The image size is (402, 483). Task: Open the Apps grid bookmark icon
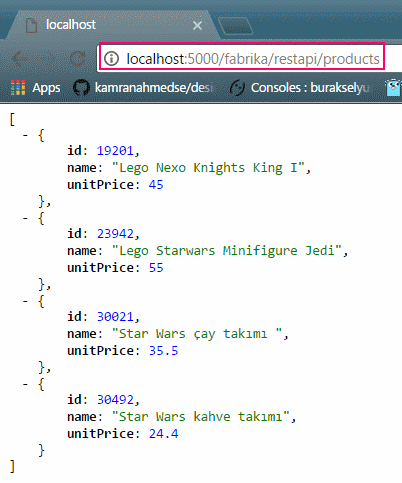pos(18,88)
